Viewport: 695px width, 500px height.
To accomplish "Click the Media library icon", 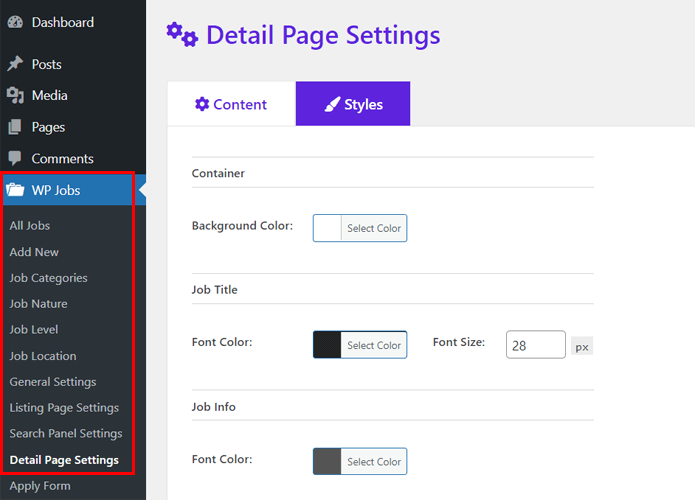I will click(15, 95).
